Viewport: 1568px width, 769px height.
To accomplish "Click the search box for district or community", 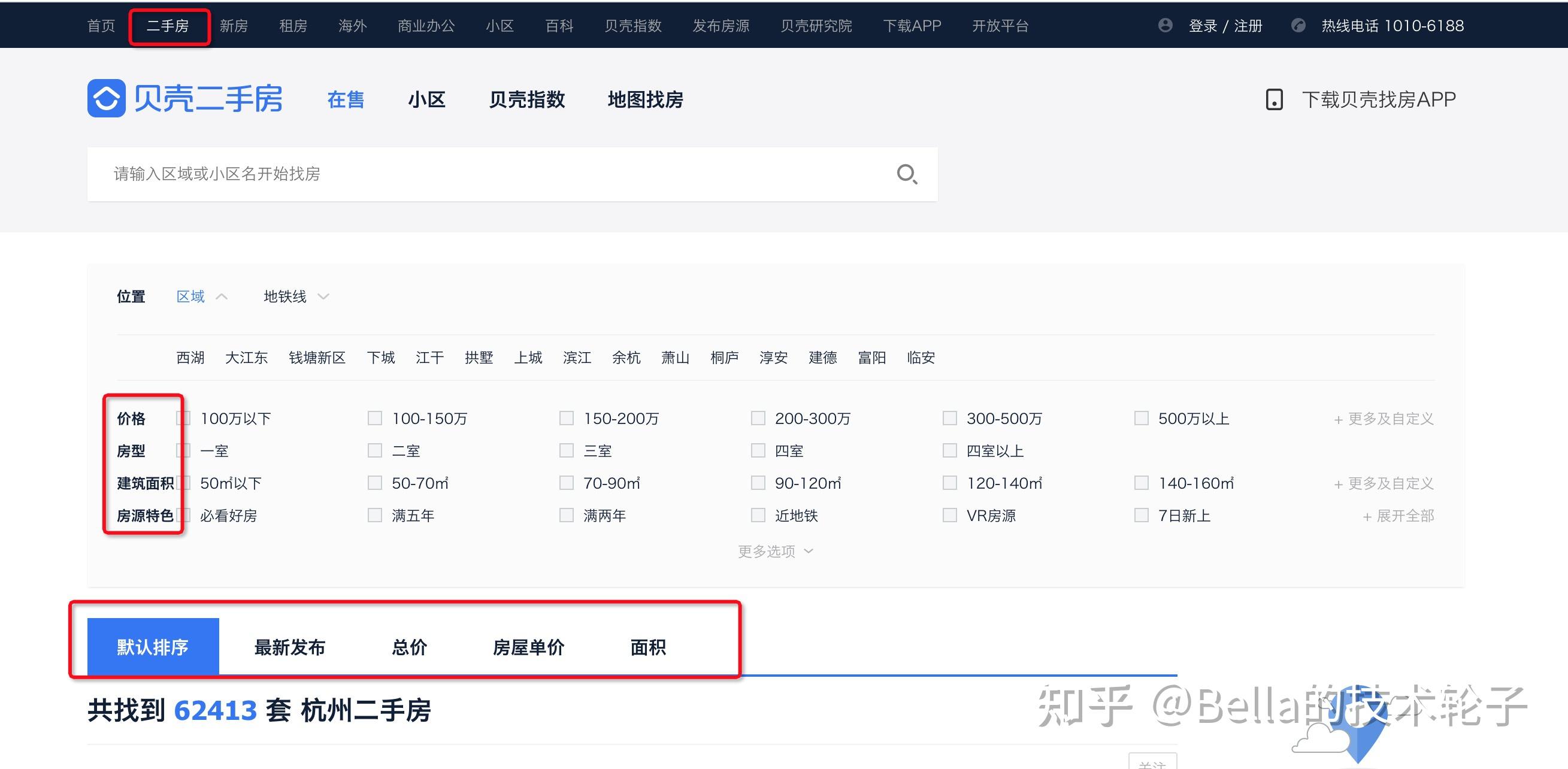I will coord(513,174).
